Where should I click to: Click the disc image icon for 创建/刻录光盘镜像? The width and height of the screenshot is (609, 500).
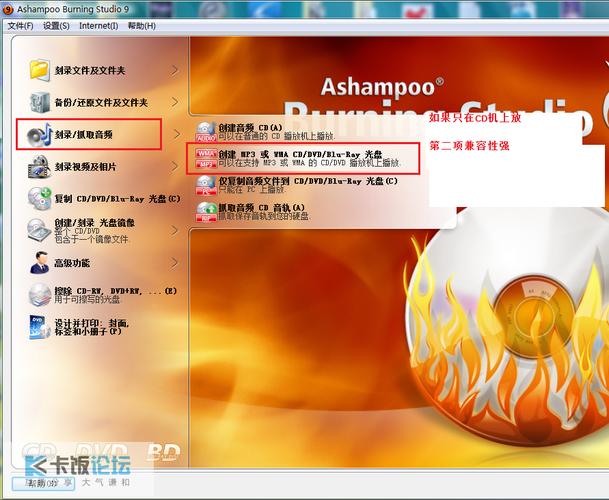[x=39, y=230]
